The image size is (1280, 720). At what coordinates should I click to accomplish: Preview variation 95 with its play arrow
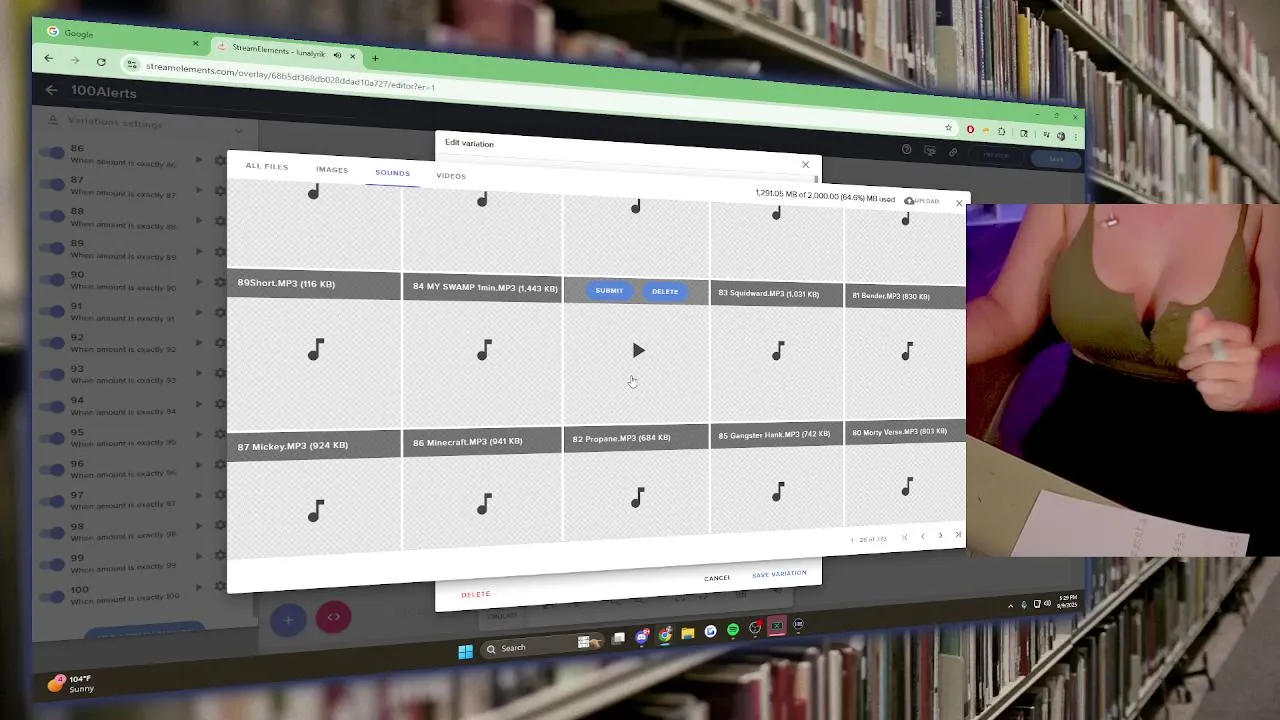click(199, 435)
